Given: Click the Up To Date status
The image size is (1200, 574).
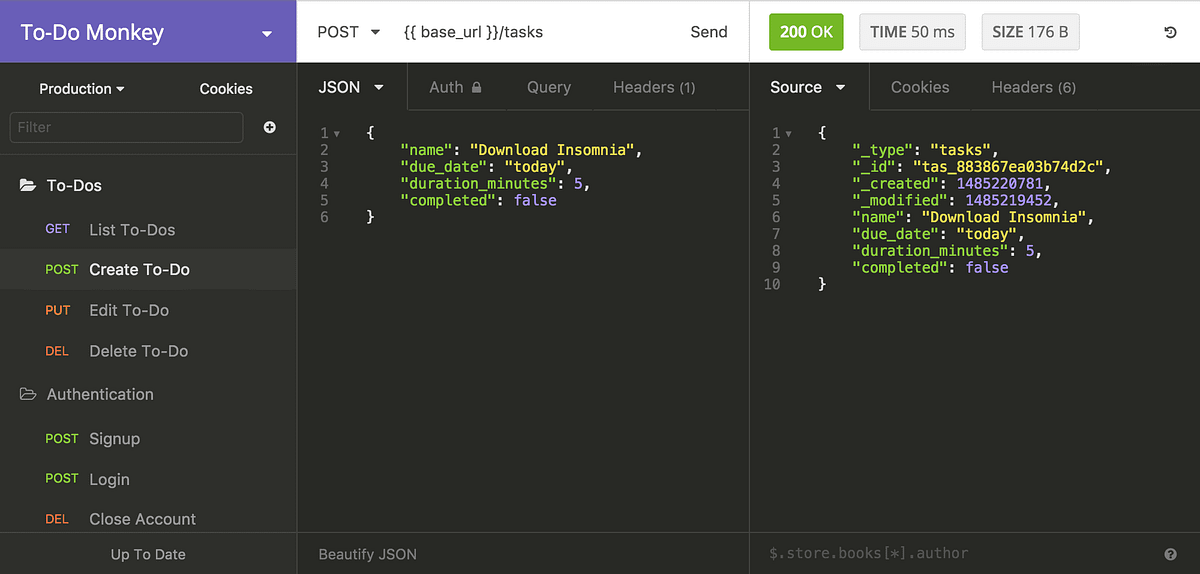Looking at the screenshot, I should 148,555.
